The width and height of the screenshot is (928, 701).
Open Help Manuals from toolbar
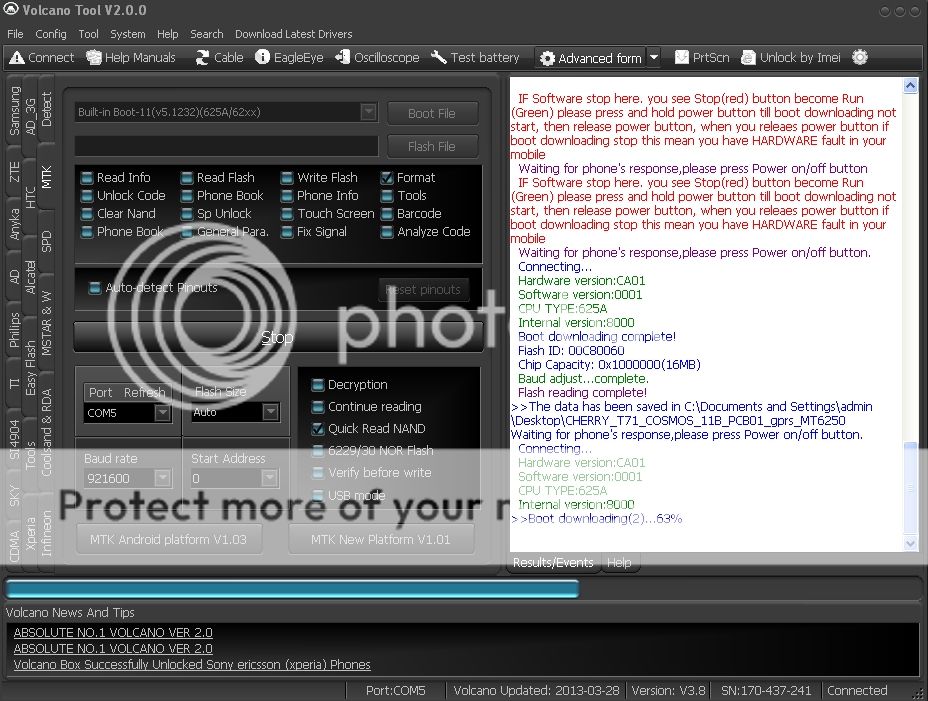coord(94,58)
